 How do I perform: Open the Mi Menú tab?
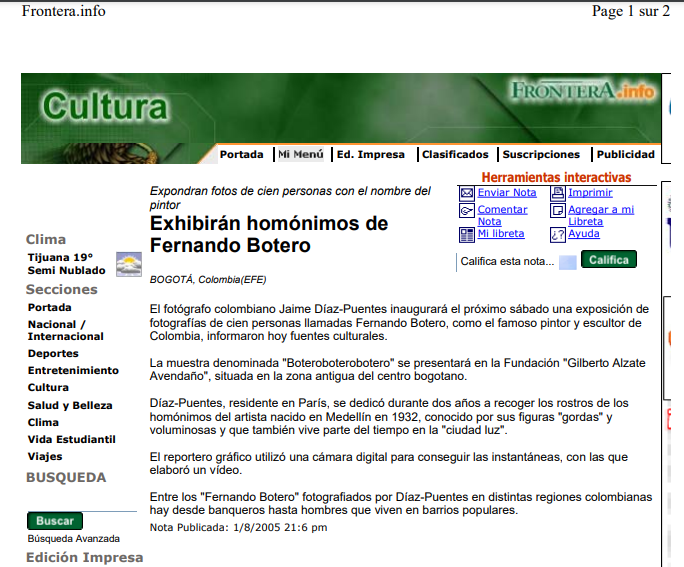click(x=301, y=155)
